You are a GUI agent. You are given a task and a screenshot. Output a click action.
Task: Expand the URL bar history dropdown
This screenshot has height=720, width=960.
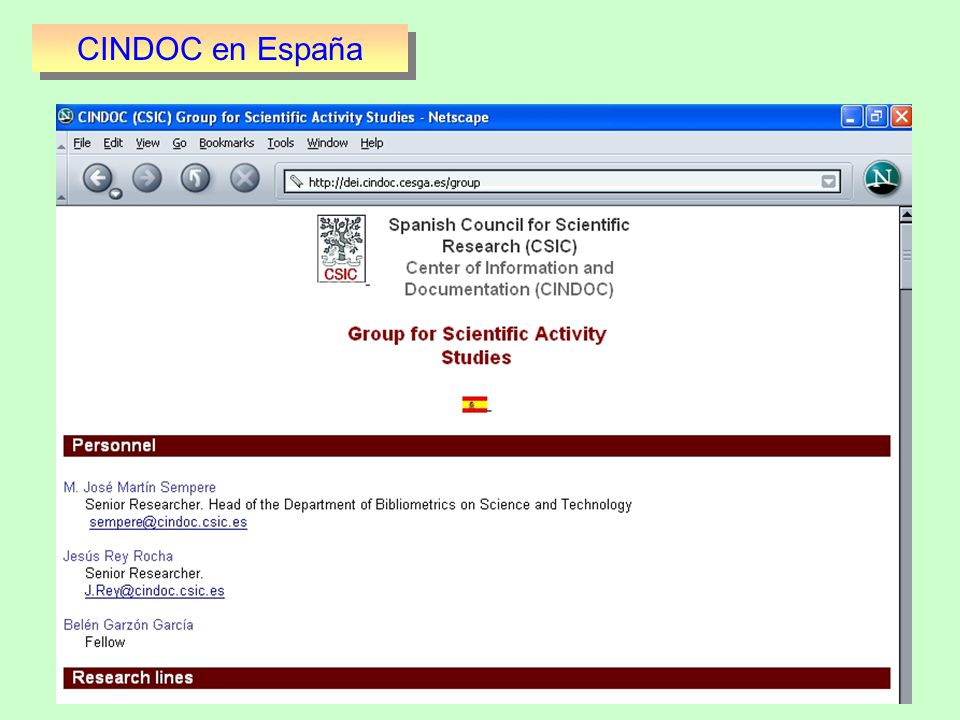point(828,181)
